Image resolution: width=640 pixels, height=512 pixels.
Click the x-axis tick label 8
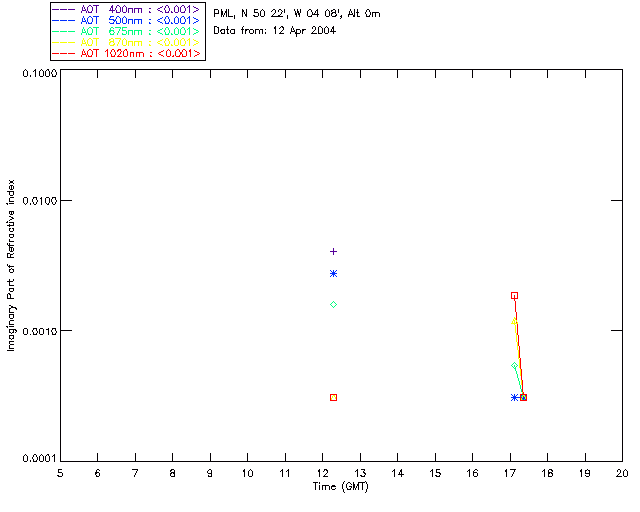click(173, 473)
